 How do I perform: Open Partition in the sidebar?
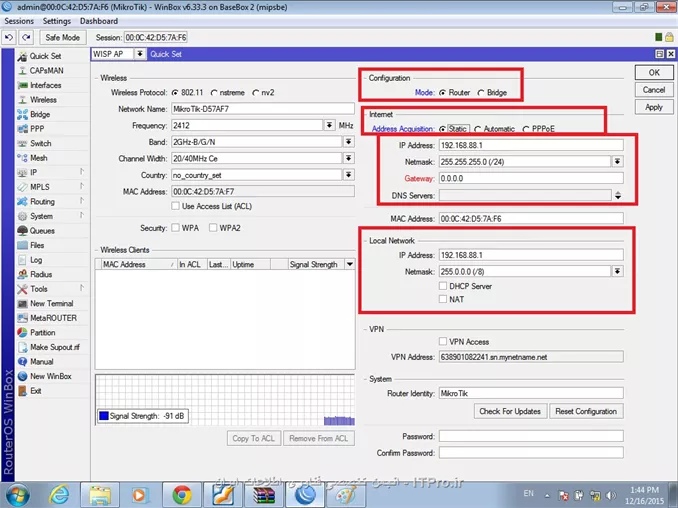tap(42, 332)
